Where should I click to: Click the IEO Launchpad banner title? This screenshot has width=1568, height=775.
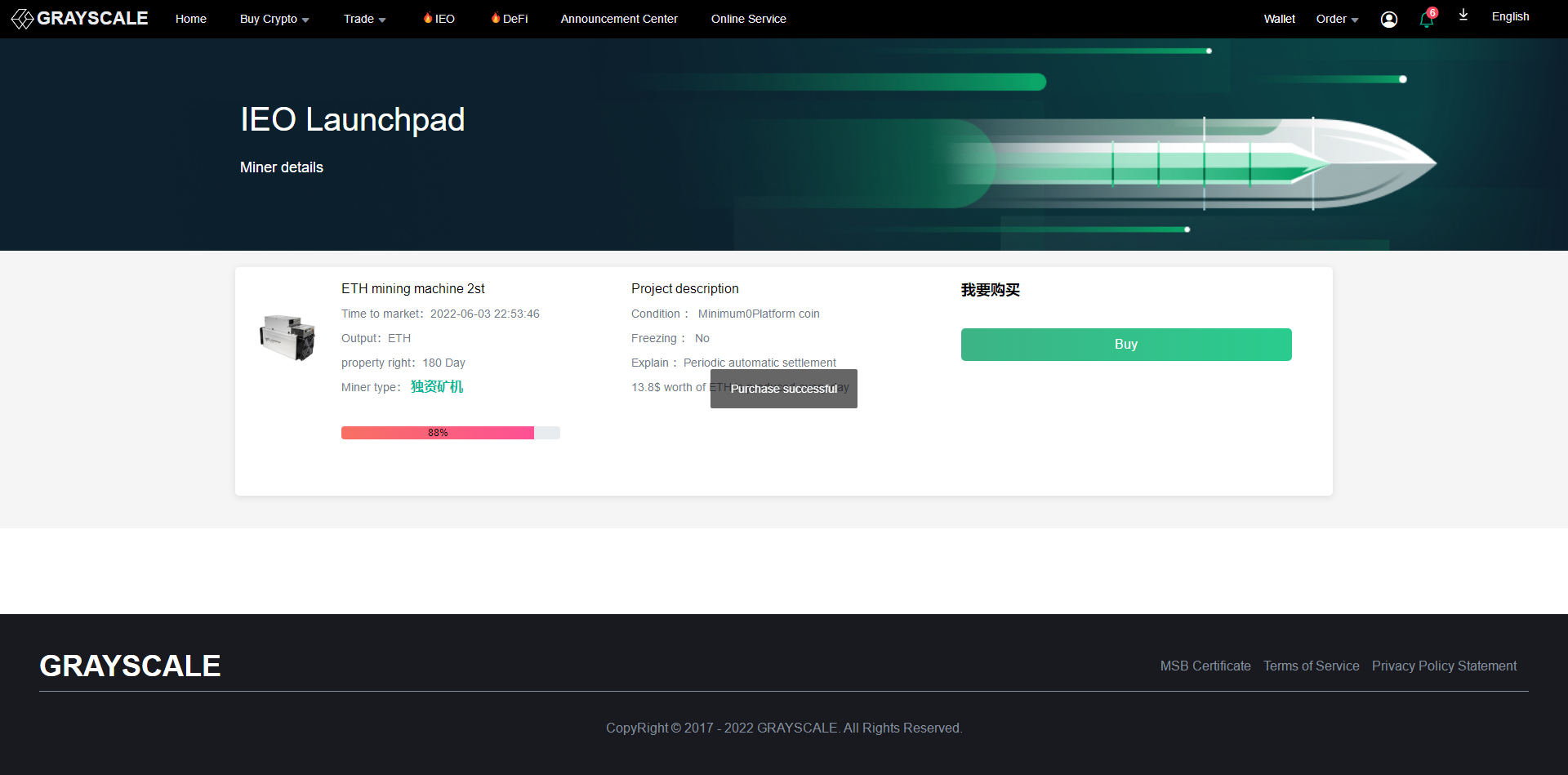[353, 120]
